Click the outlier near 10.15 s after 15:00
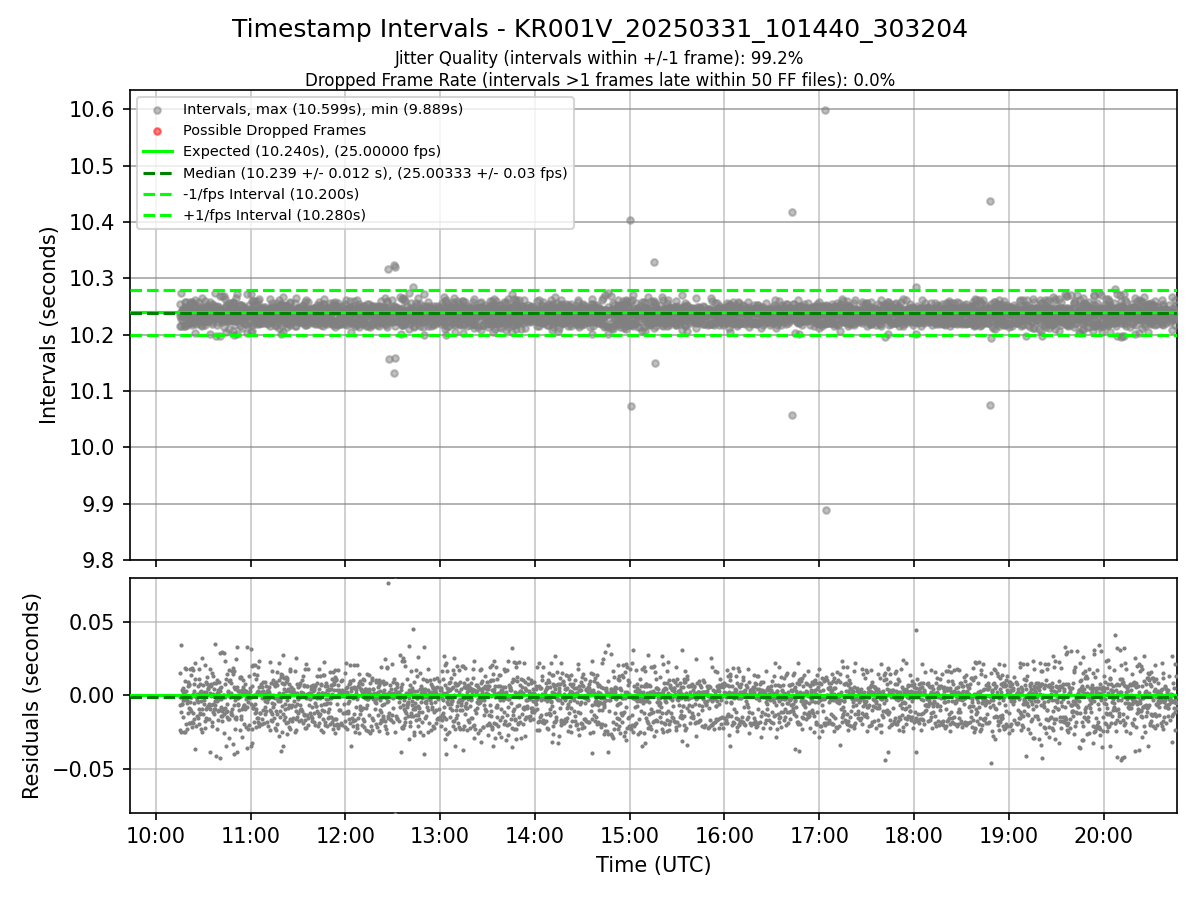 (655, 363)
